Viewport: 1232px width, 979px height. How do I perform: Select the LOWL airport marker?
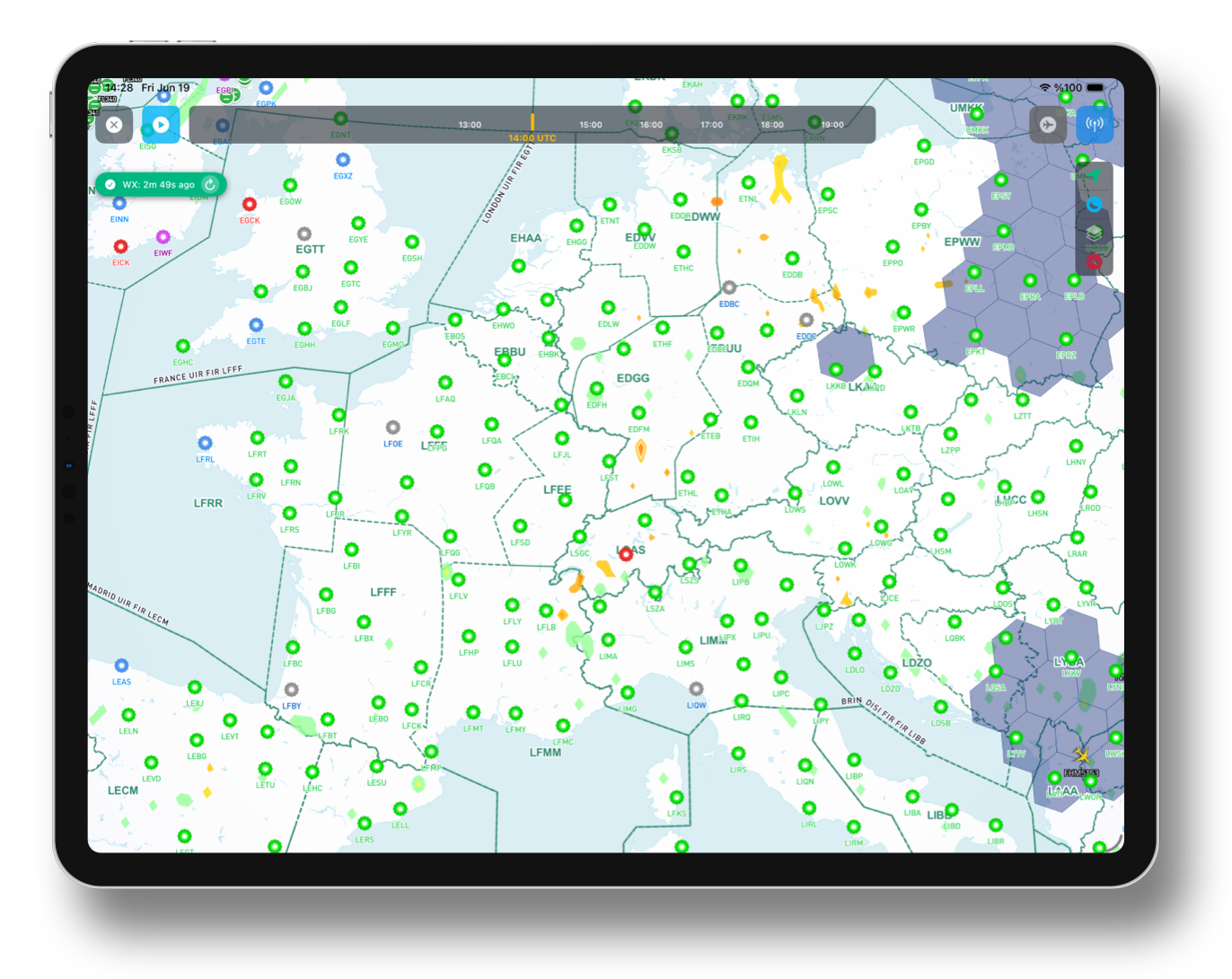[x=833, y=468]
